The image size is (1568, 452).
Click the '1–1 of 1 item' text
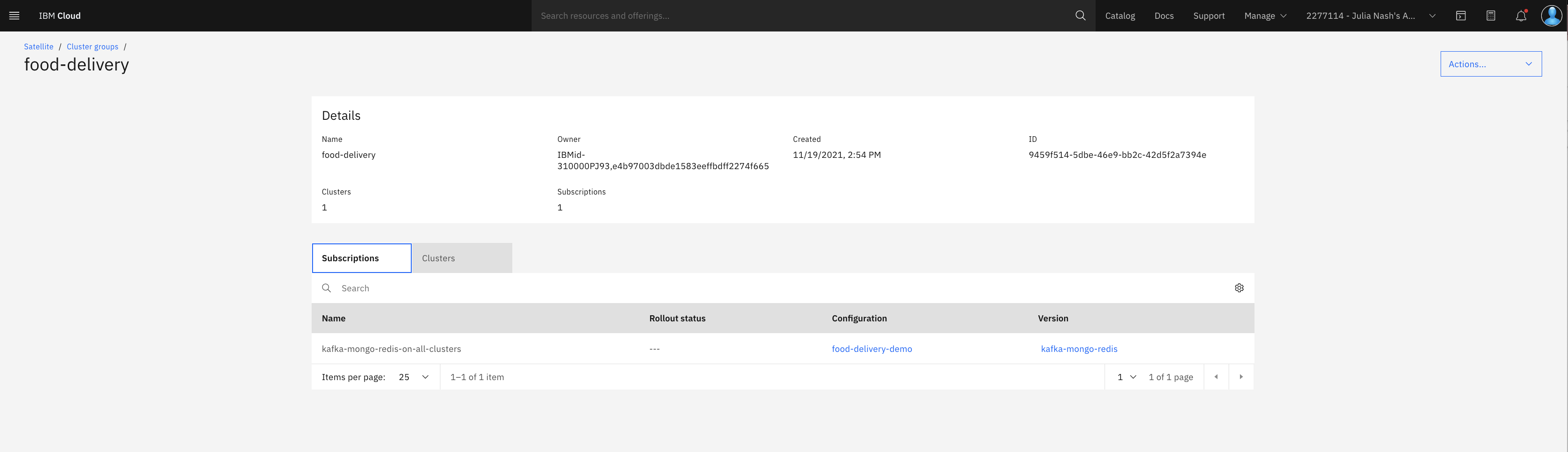click(477, 377)
